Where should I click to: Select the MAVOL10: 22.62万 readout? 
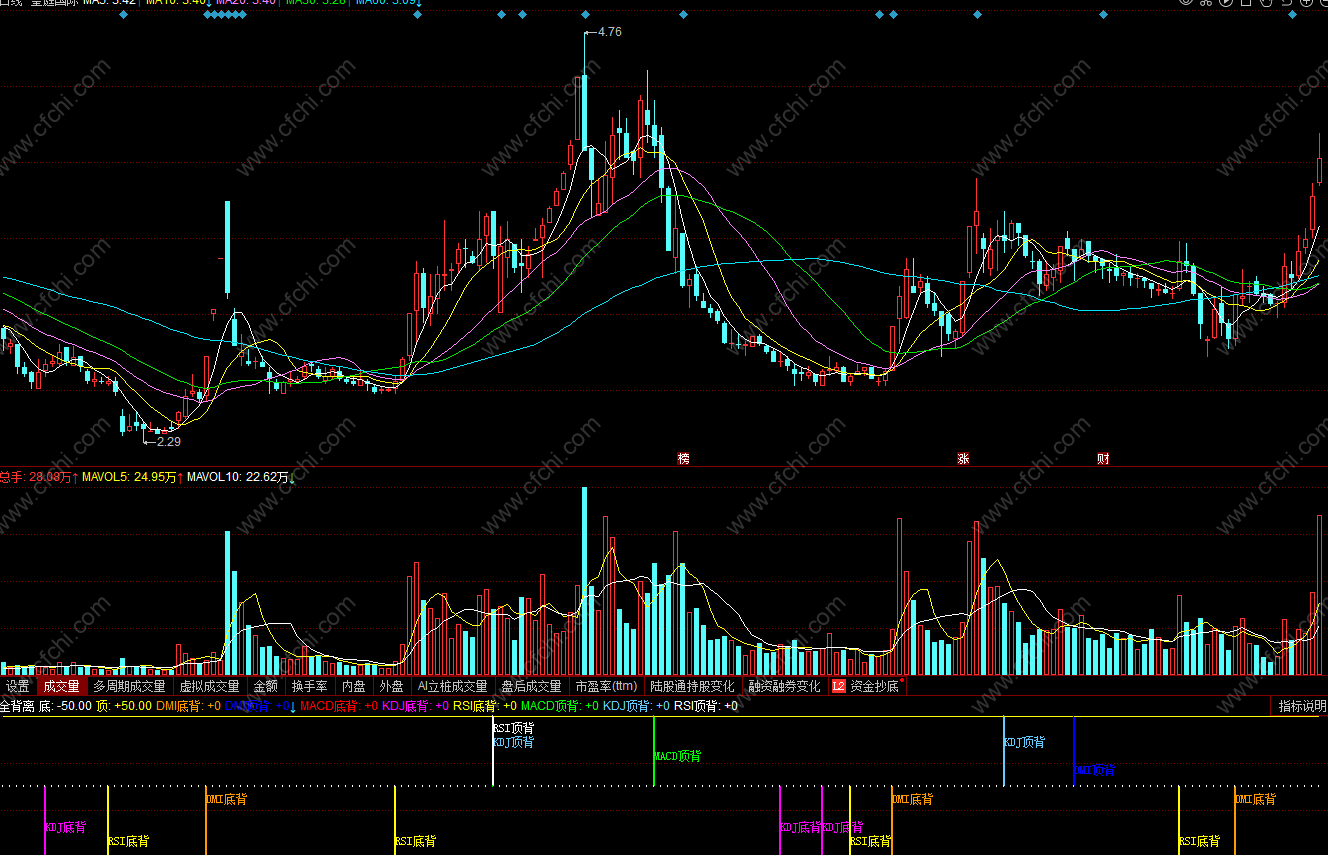point(240,477)
